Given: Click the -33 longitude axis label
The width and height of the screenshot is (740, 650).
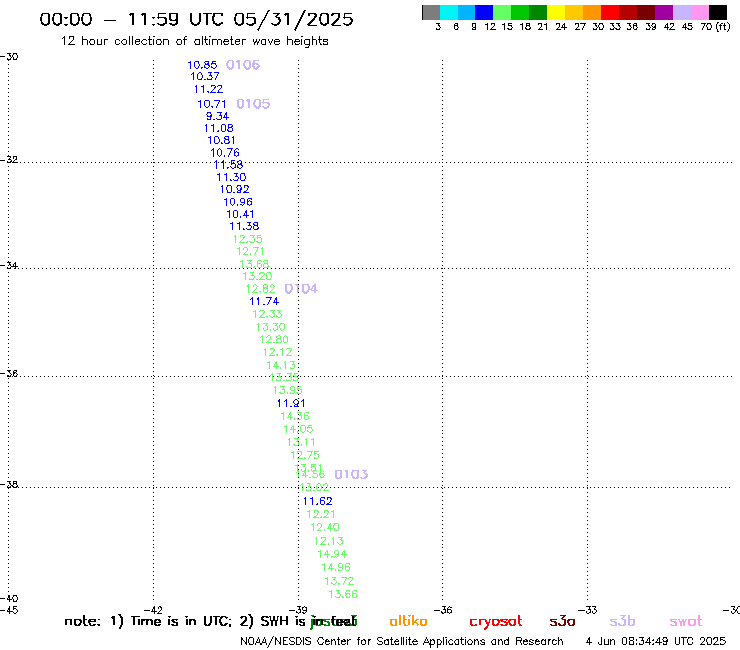Looking at the screenshot, I should (x=588, y=610).
